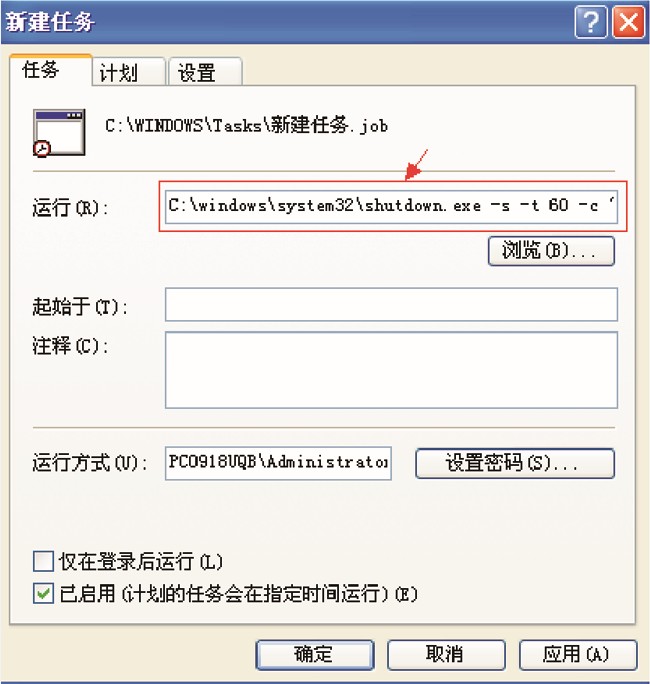This screenshot has height=684, width=650.
Task: Click the 设置密码(S)... button
Action: tap(515, 463)
